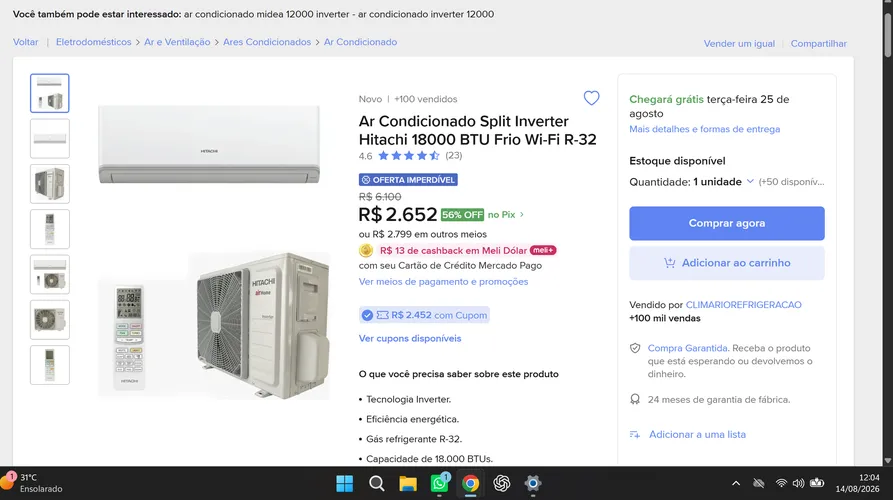The width and height of the screenshot is (893, 500).
Task: Click the cart icon in Adicionar ao carrinho
Action: (669, 263)
